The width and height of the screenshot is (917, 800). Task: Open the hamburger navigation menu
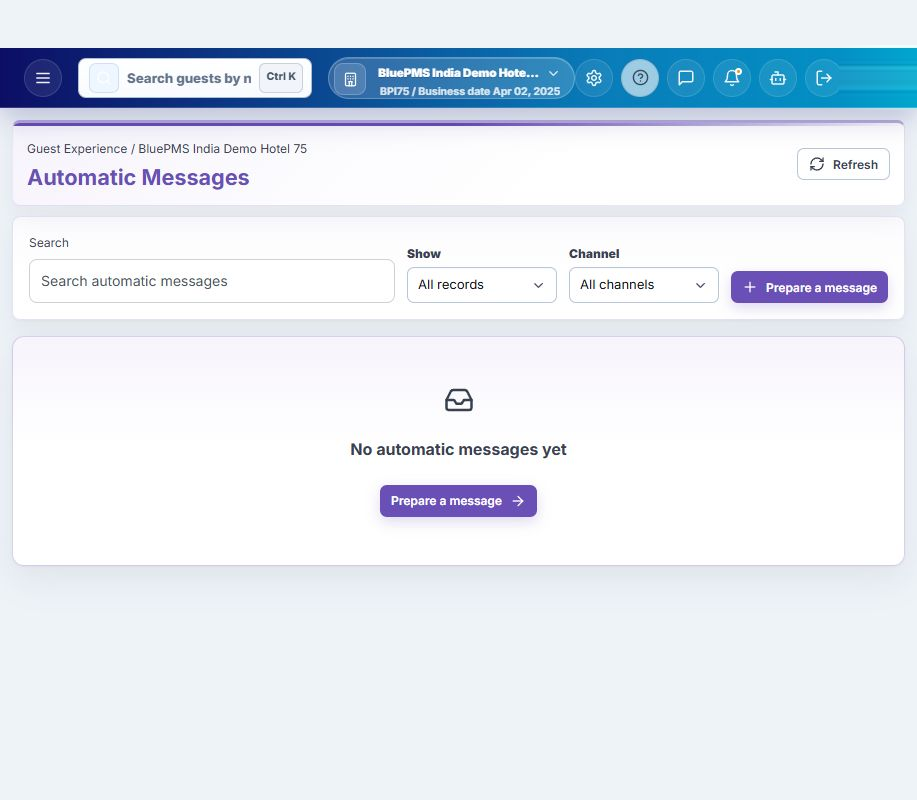tap(43, 78)
